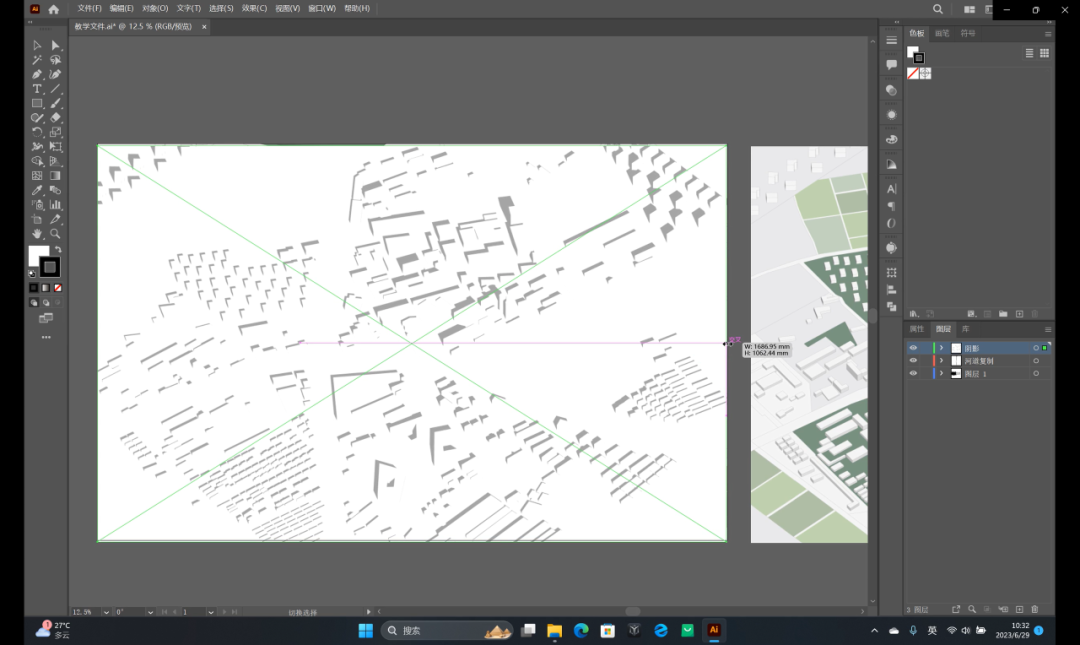This screenshot has height=645, width=1080.
Task: Expand the 阴影 layer
Action: click(x=942, y=348)
